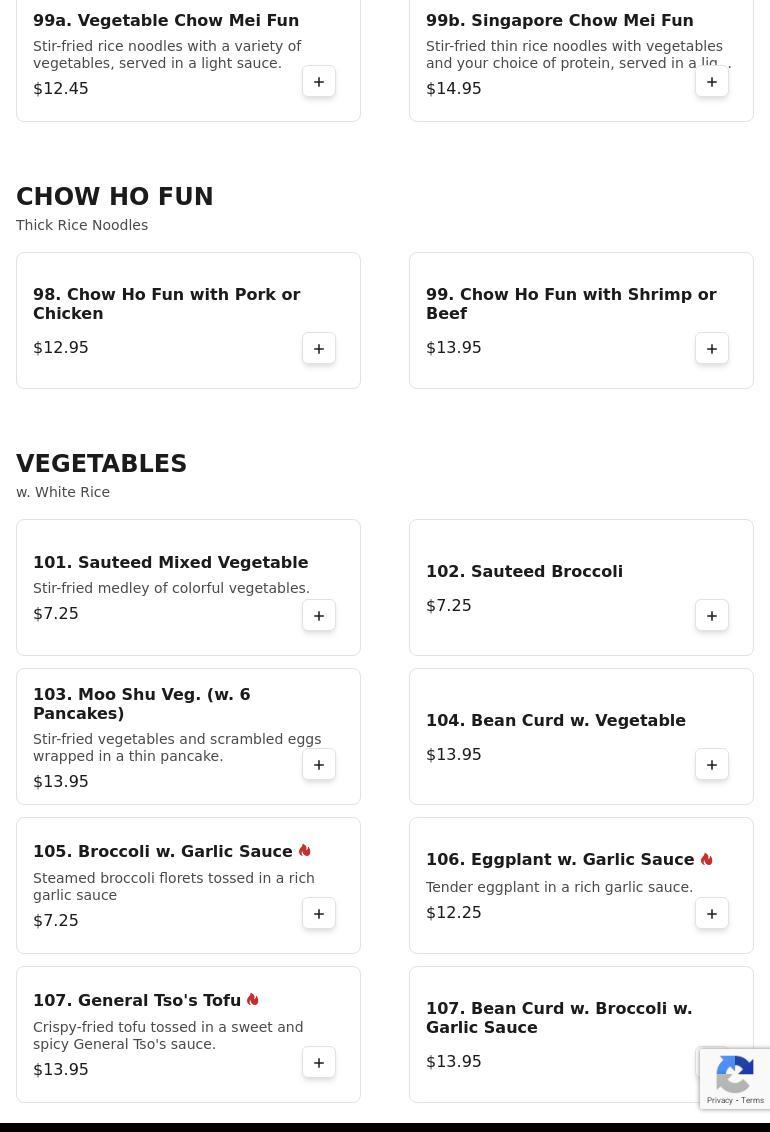The height and width of the screenshot is (1132, 770).
Task: Add General Tso's Tofu to order
Action: [319, 1063]
